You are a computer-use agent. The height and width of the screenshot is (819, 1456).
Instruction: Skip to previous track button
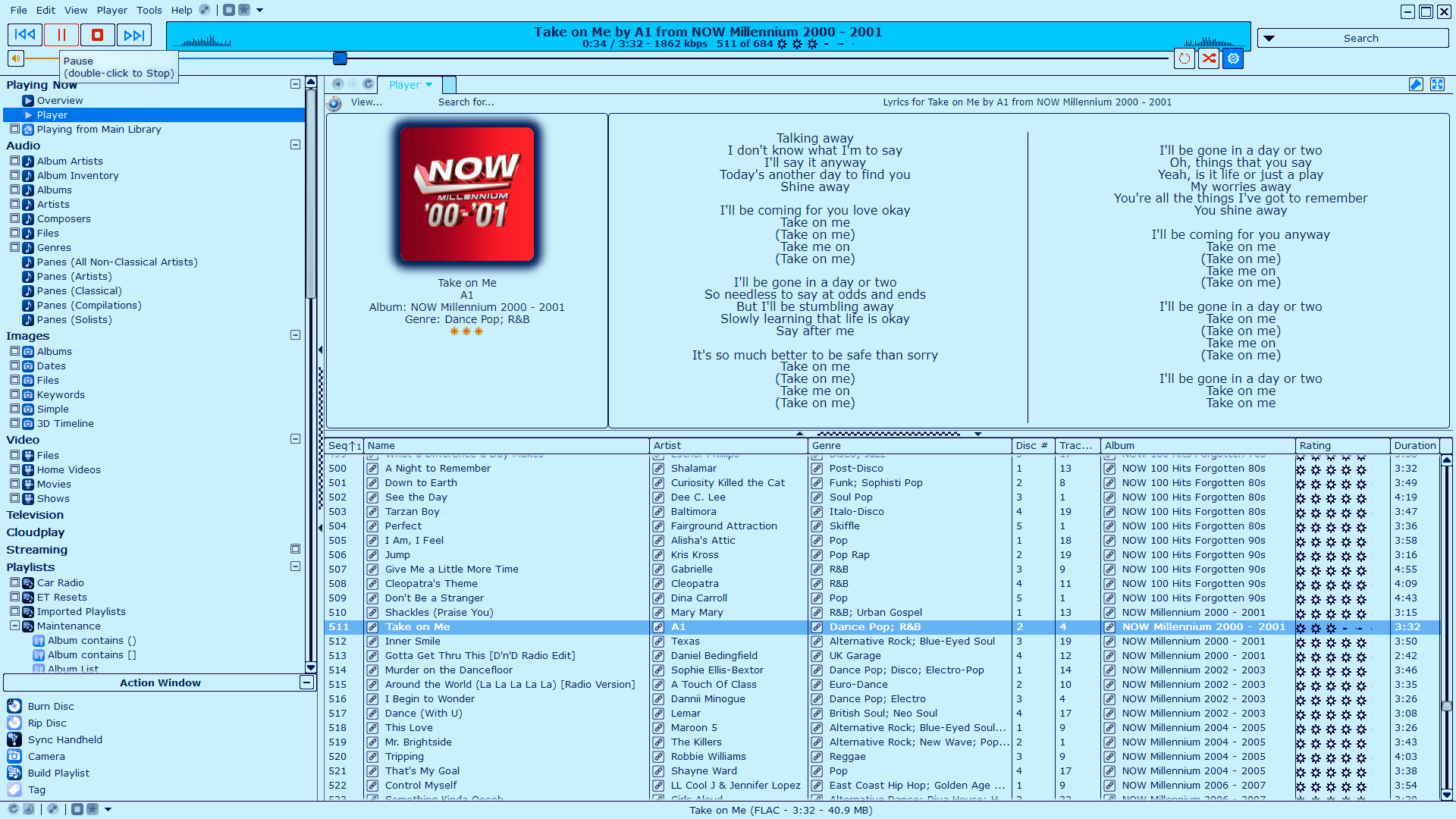pyautogui.click(x=25, y=35)
